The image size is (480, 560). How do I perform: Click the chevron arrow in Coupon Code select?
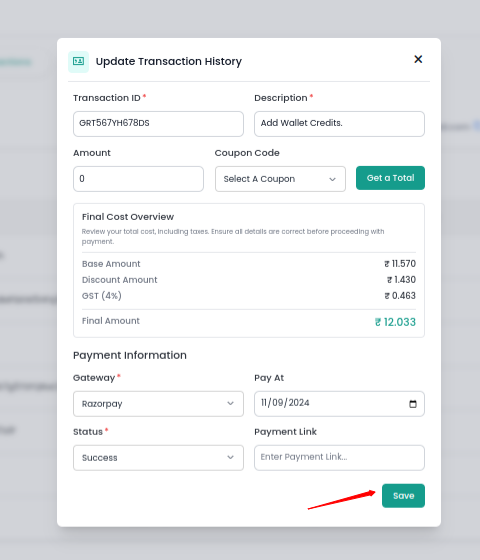(332, 179)
